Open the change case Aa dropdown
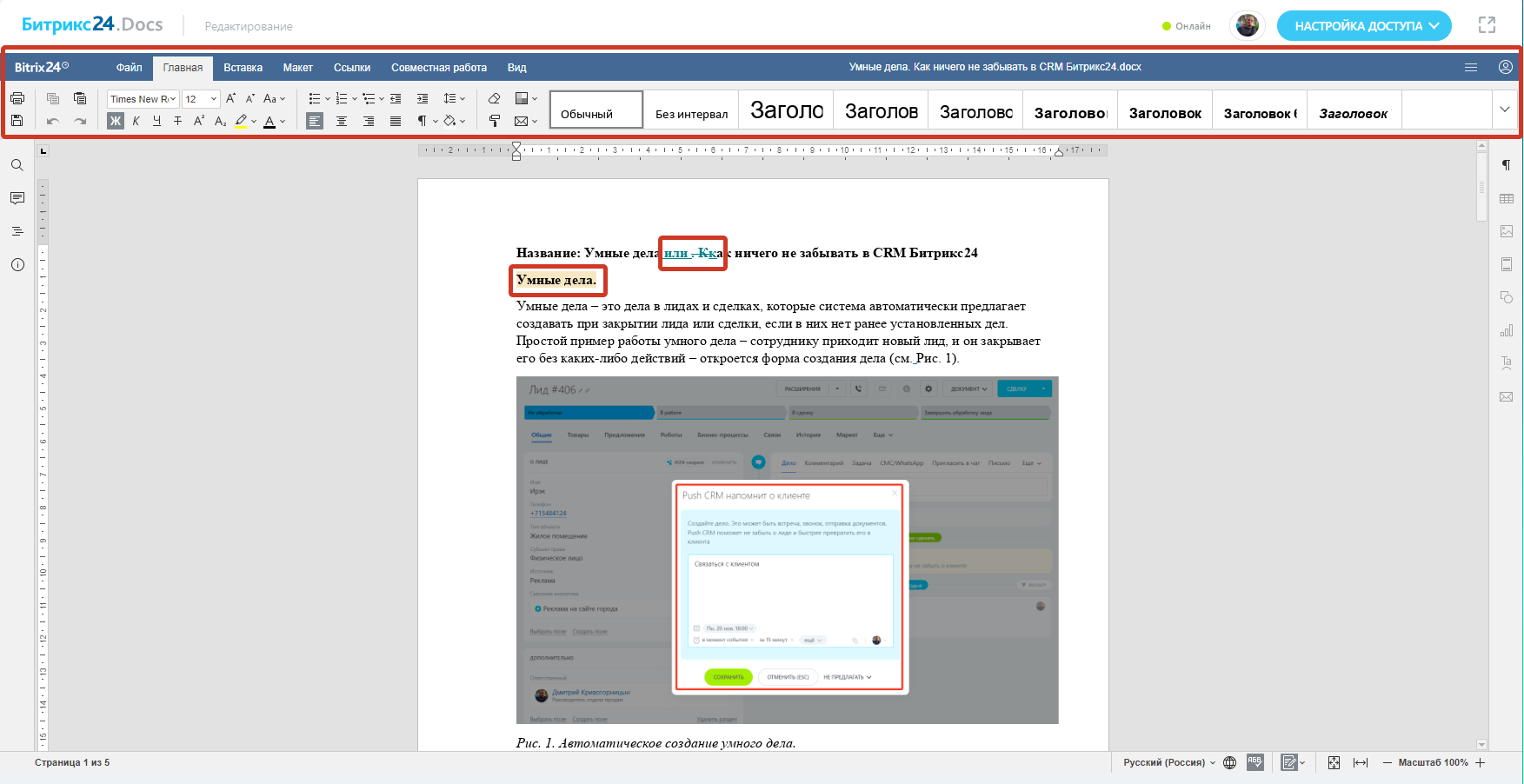This screenshot has width=1524, height=784. tap(275, 98)
